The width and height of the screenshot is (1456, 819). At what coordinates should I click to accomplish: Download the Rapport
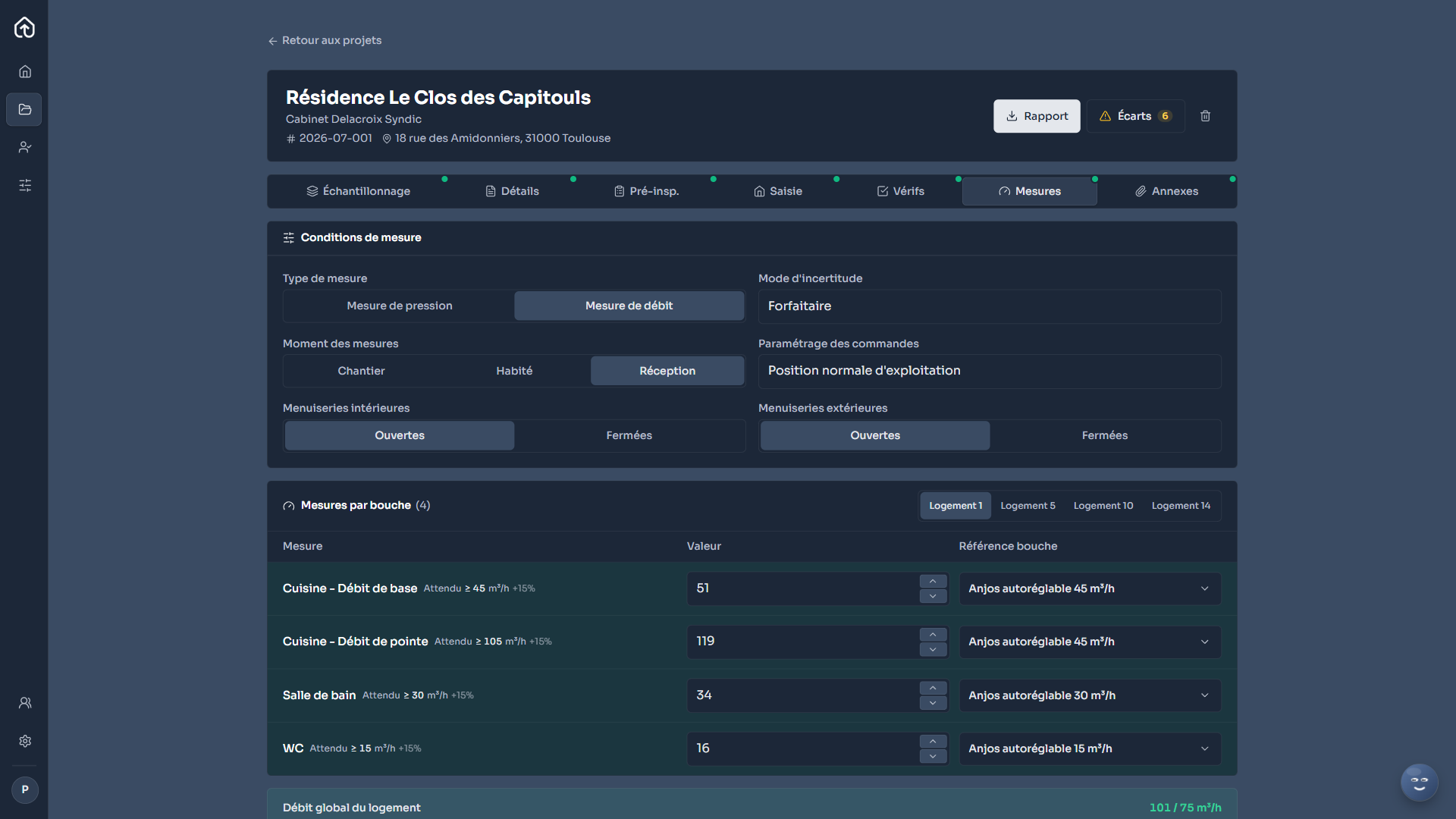click(x=1037, y=116)
